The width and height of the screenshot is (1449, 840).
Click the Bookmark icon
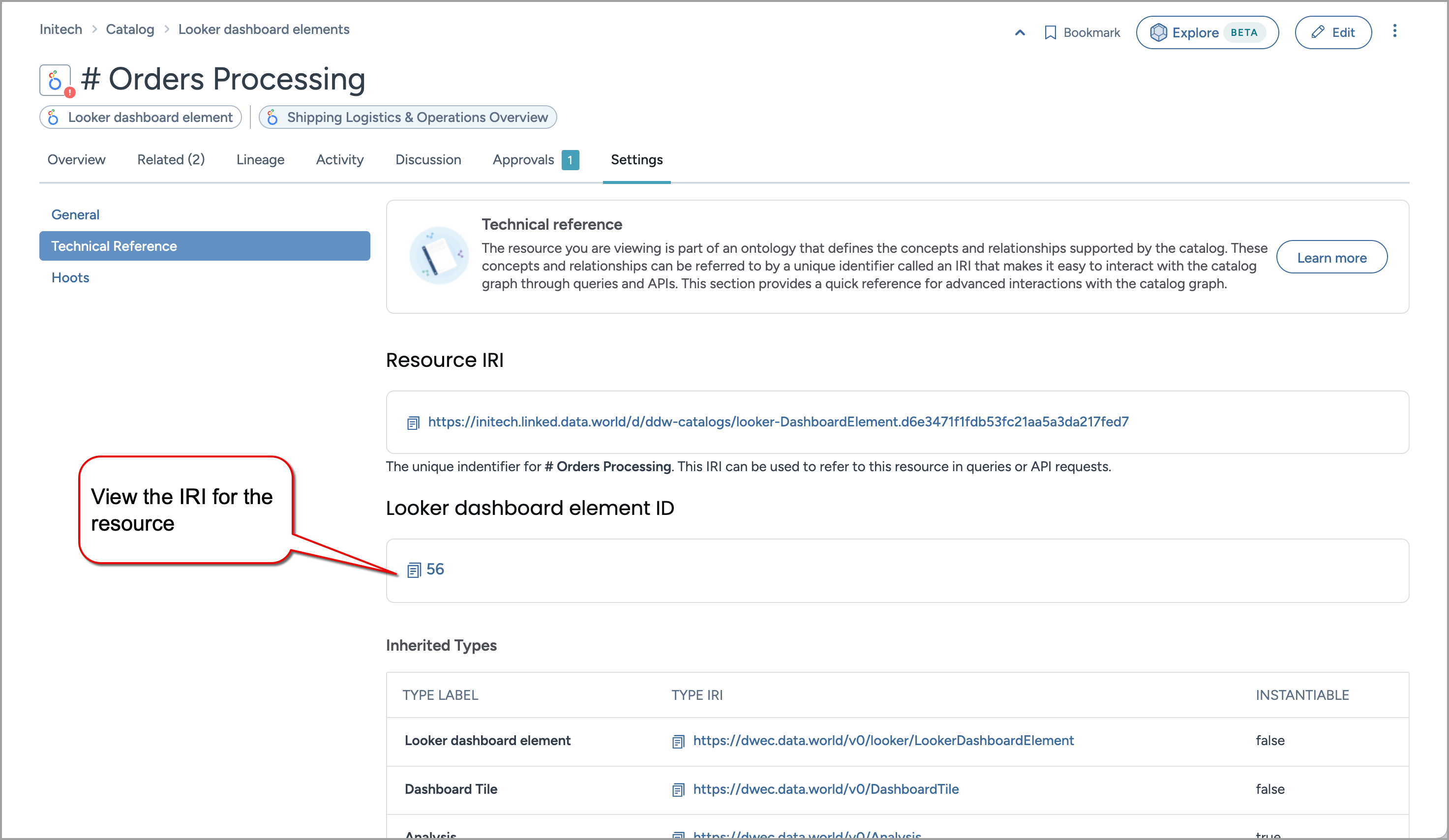1050,33
